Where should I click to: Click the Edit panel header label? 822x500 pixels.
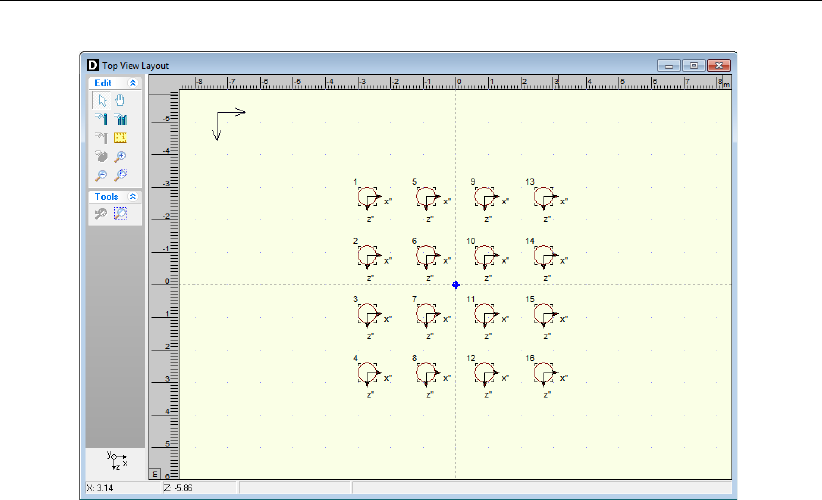point(103,83)
